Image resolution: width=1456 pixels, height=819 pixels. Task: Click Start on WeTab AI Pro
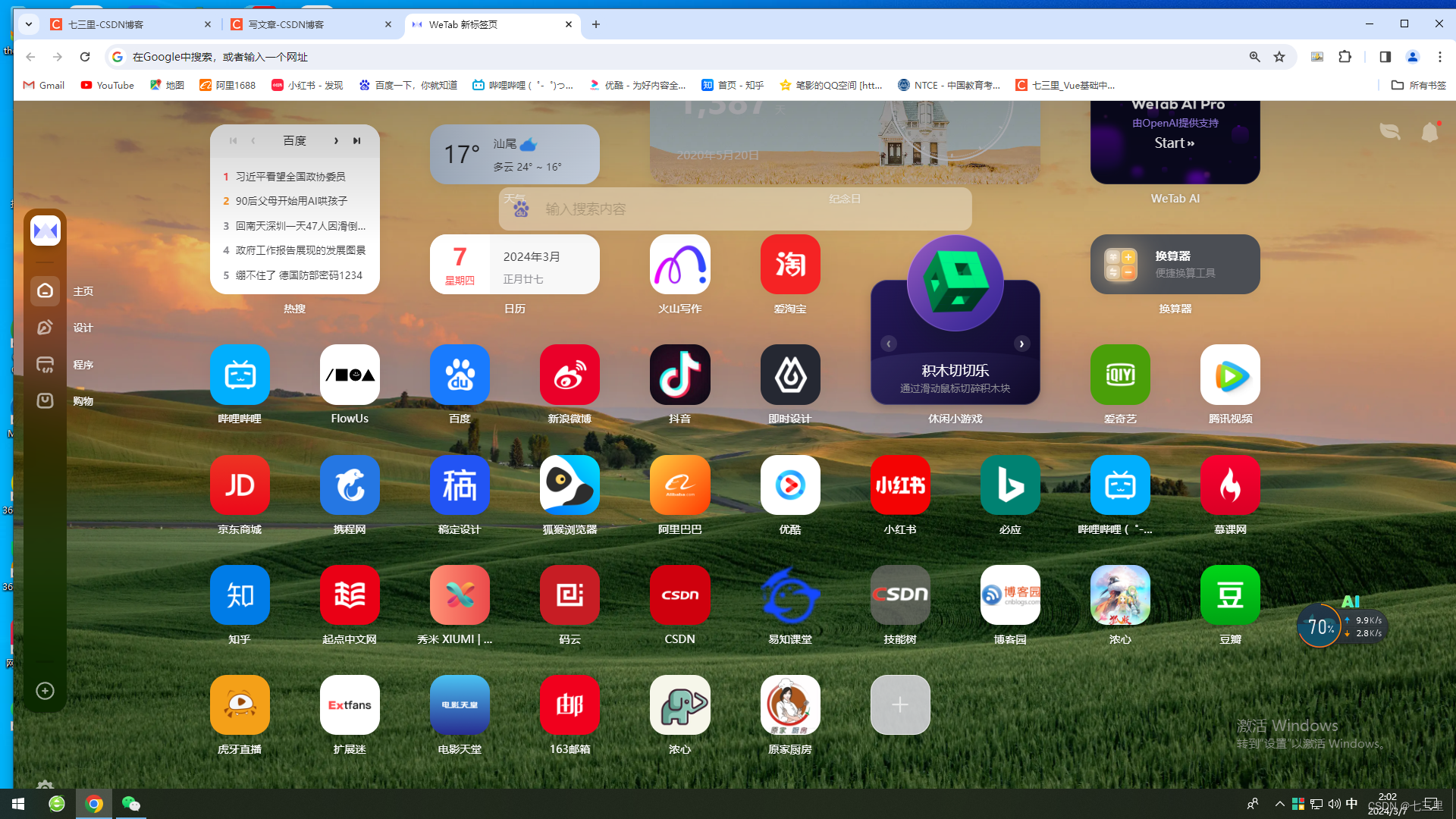(1174, 143)
